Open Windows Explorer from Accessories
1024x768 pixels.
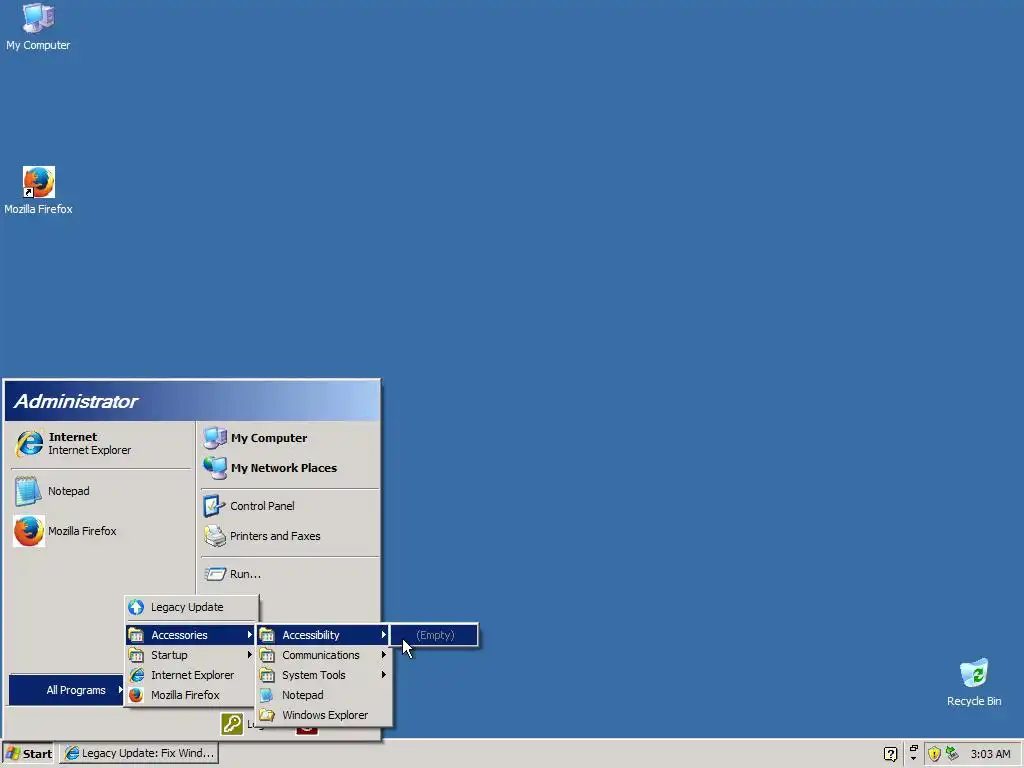[x=323, y=715]
